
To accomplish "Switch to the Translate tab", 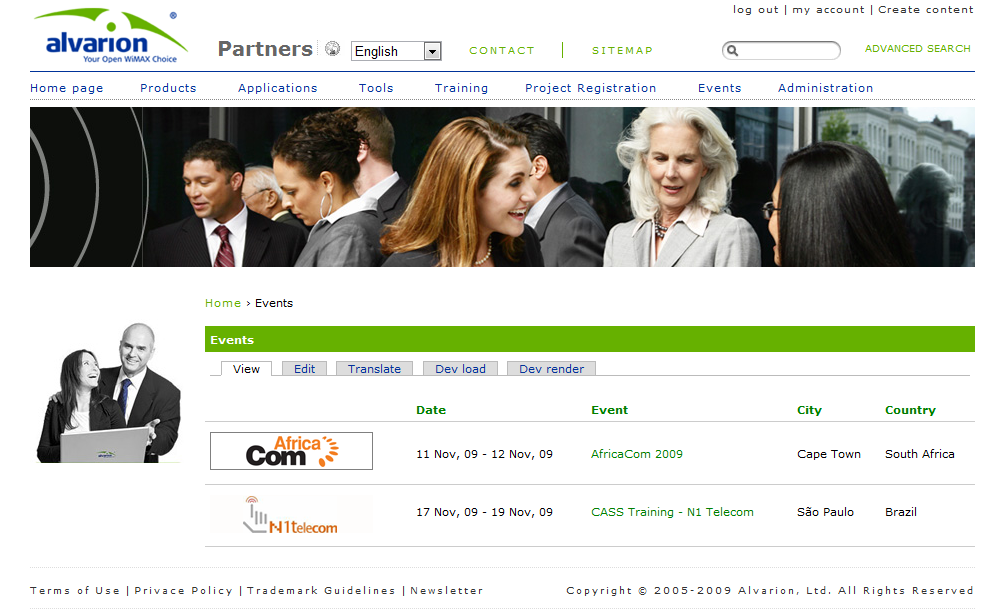I will tap(374, 369).
